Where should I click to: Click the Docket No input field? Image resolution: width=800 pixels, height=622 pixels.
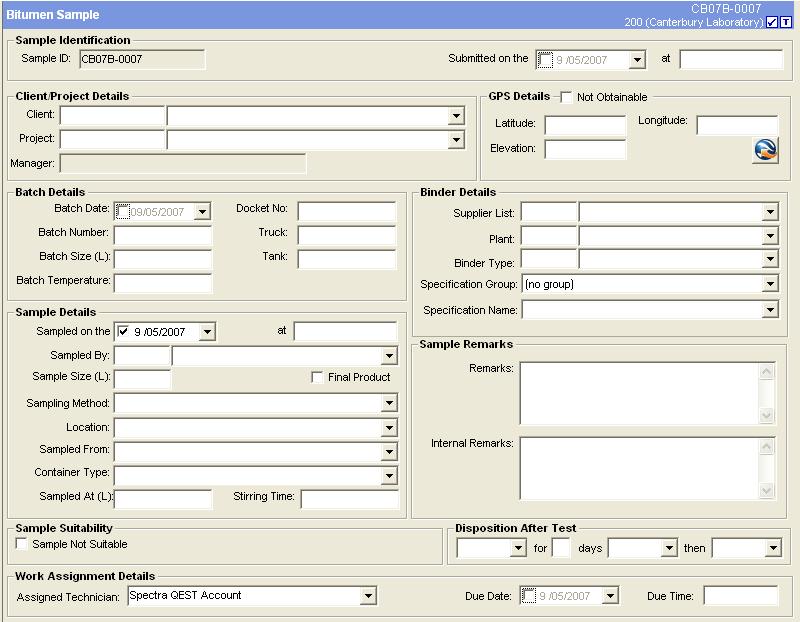point(346,210)
